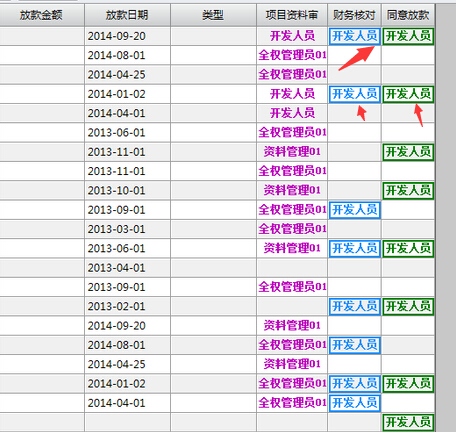The height and width of the screenshot is (432, 456).
Task: Click the 放款金额 column header
Action: pyautogui.click(x=41, y=15)
